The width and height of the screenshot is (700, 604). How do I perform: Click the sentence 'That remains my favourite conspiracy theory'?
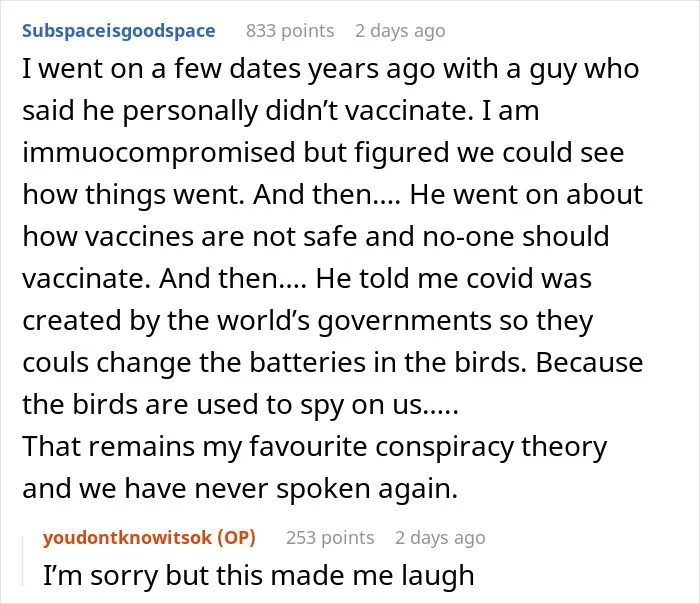coord(315,446)
